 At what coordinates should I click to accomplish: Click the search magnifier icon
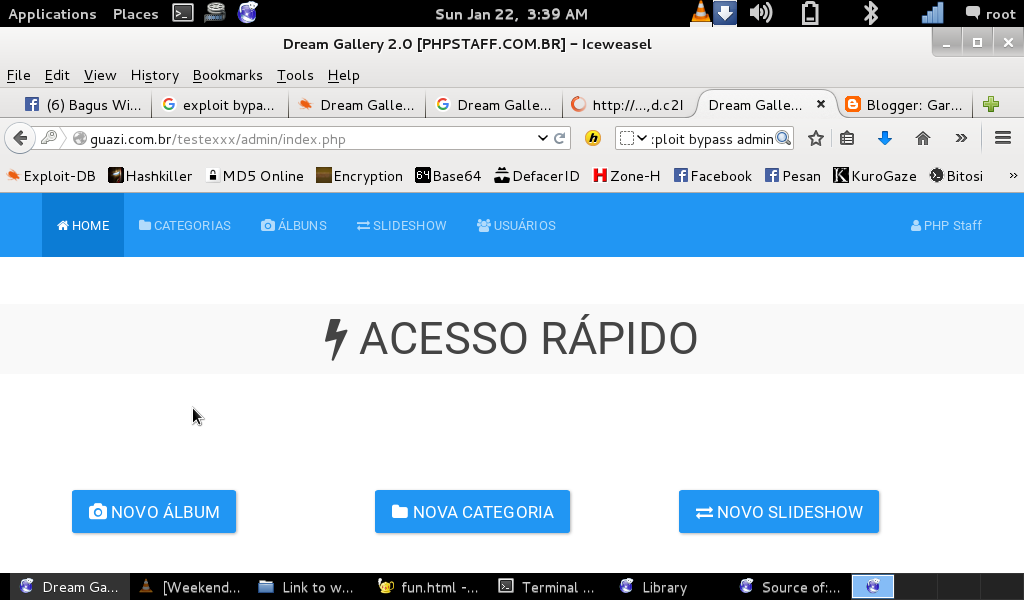click(x=783, y=138)
